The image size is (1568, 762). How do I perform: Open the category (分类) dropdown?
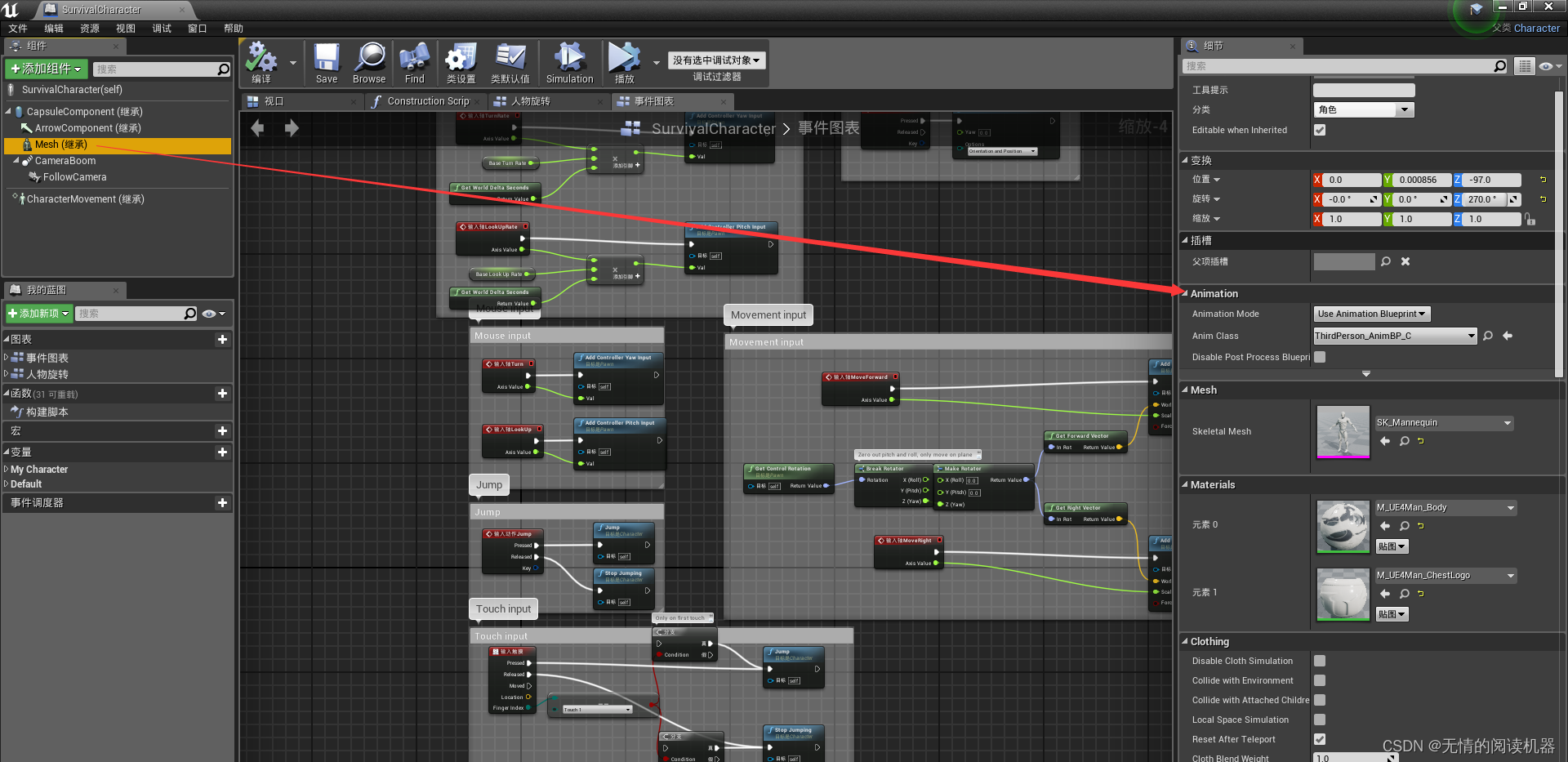(x=1364, y=109)
